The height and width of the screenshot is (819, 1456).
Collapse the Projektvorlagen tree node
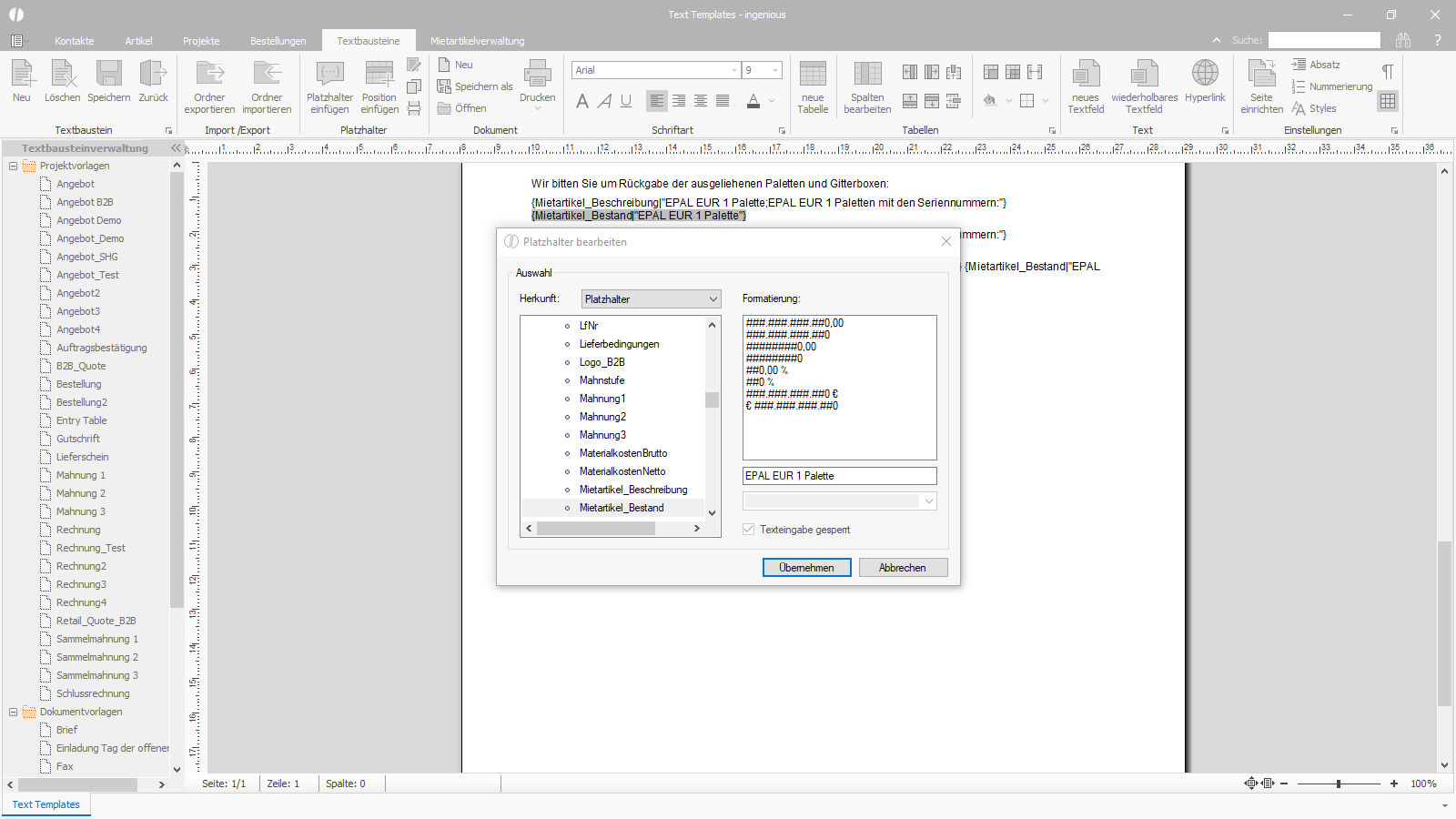(x=13, y=166)
